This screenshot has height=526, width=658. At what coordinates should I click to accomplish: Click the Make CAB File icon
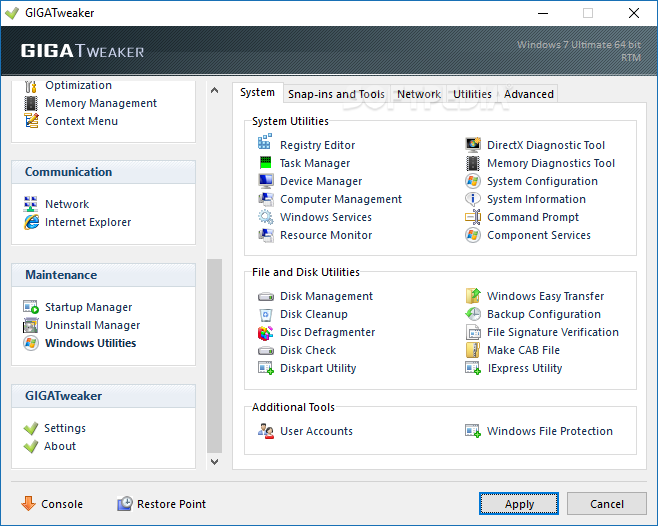tap(473, 350)
